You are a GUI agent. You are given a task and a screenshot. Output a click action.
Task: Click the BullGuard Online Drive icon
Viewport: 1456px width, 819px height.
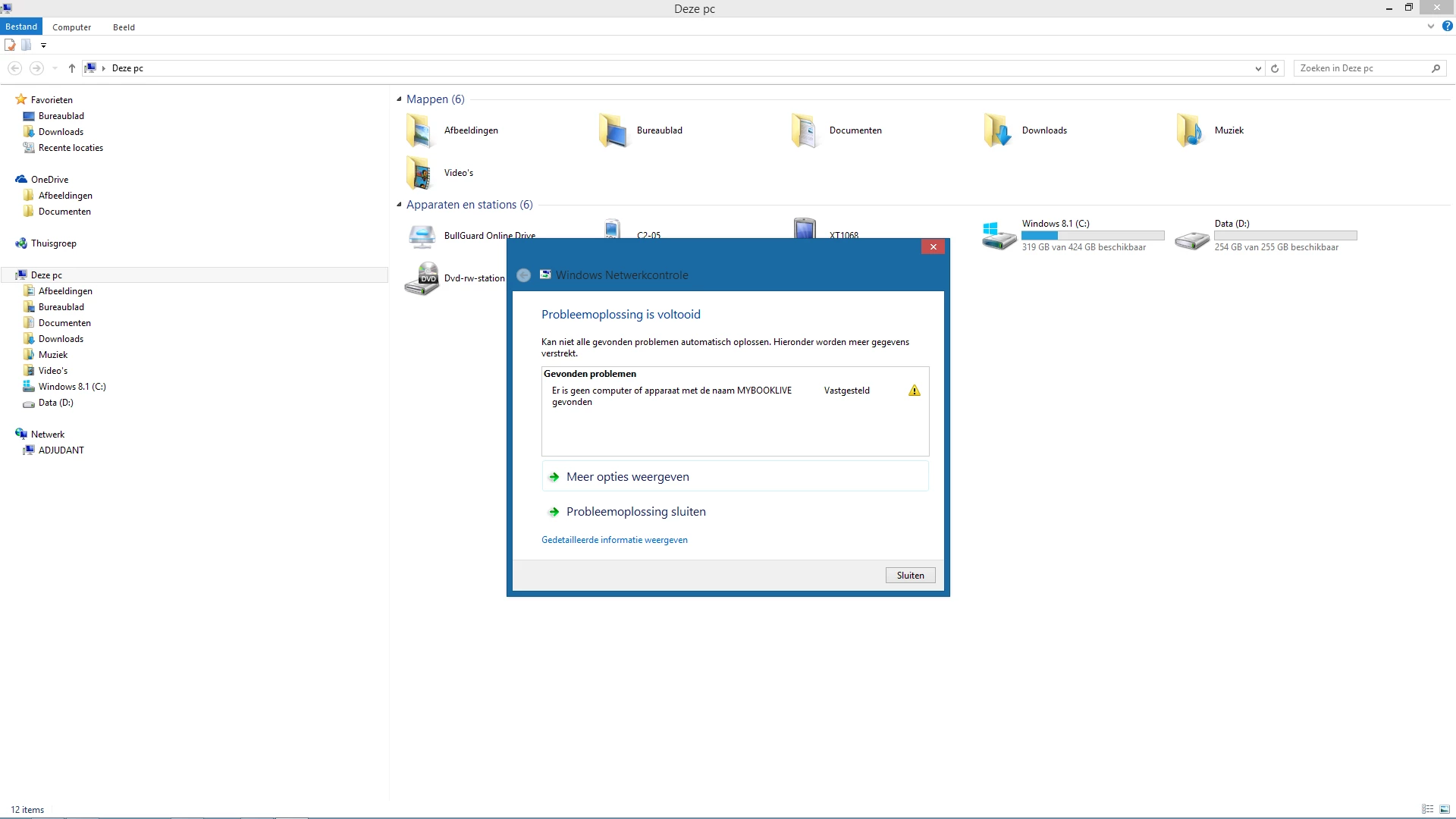[422, 236]
